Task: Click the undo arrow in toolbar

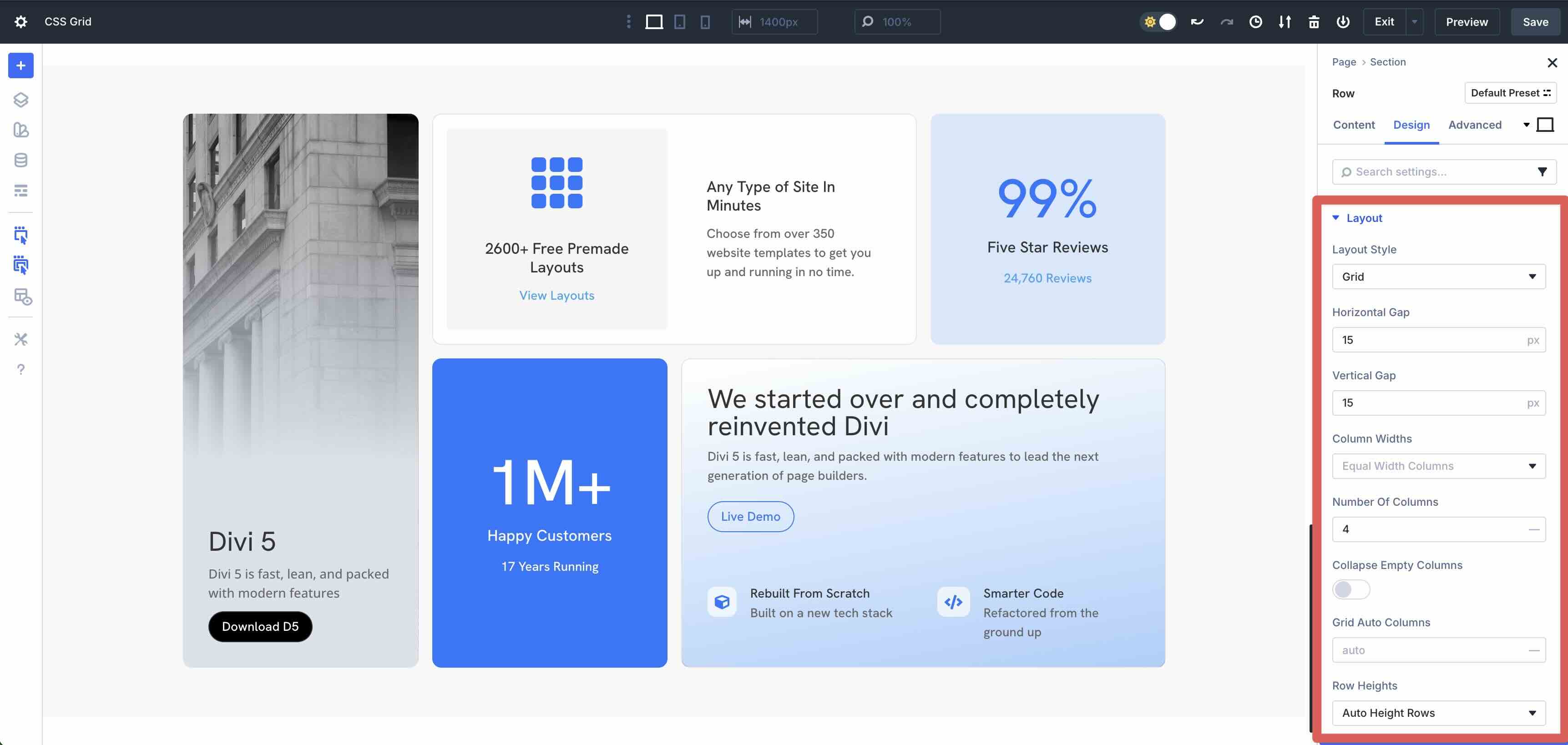Action: click(1197, 21)
